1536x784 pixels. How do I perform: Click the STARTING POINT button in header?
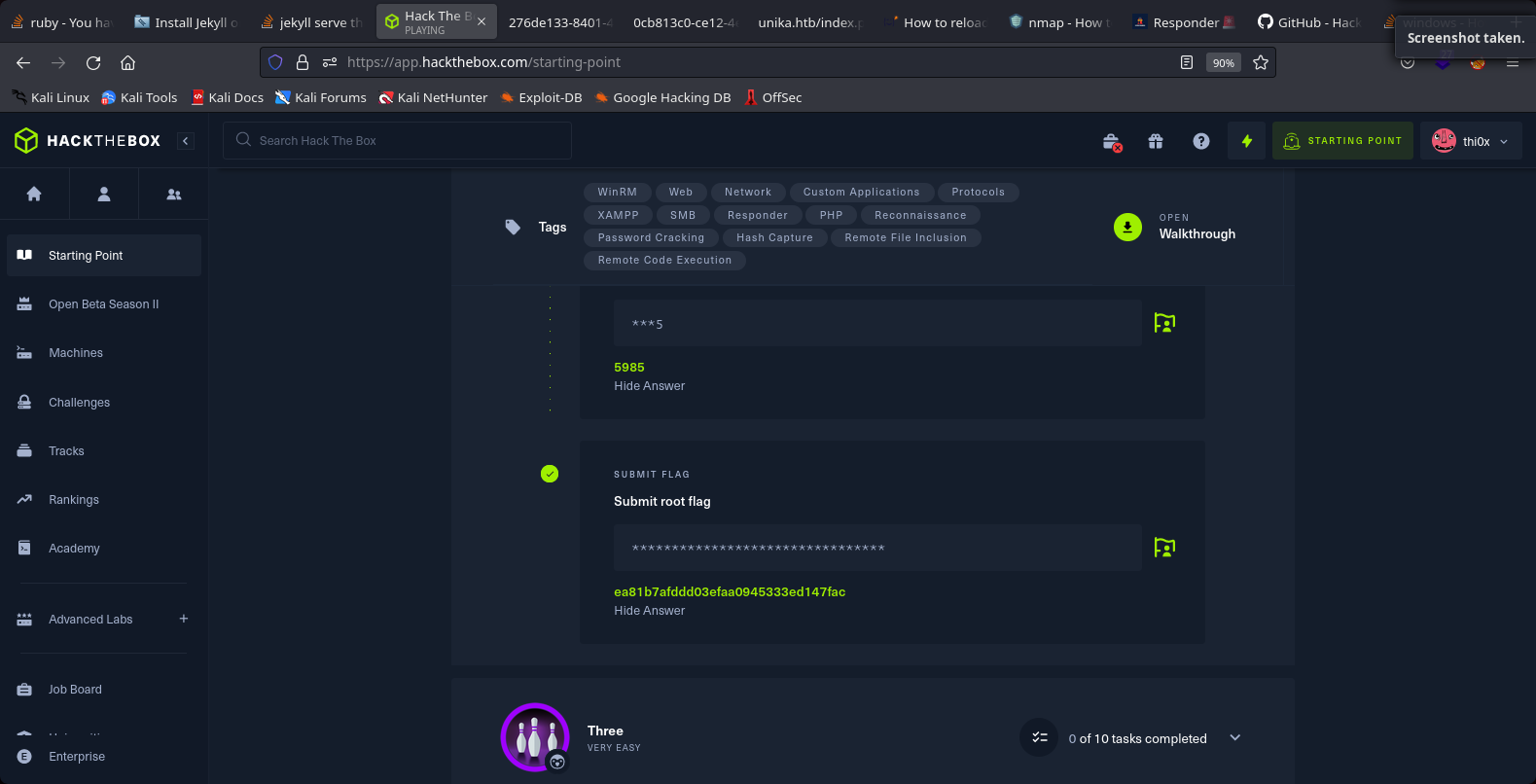[1342, 141]
